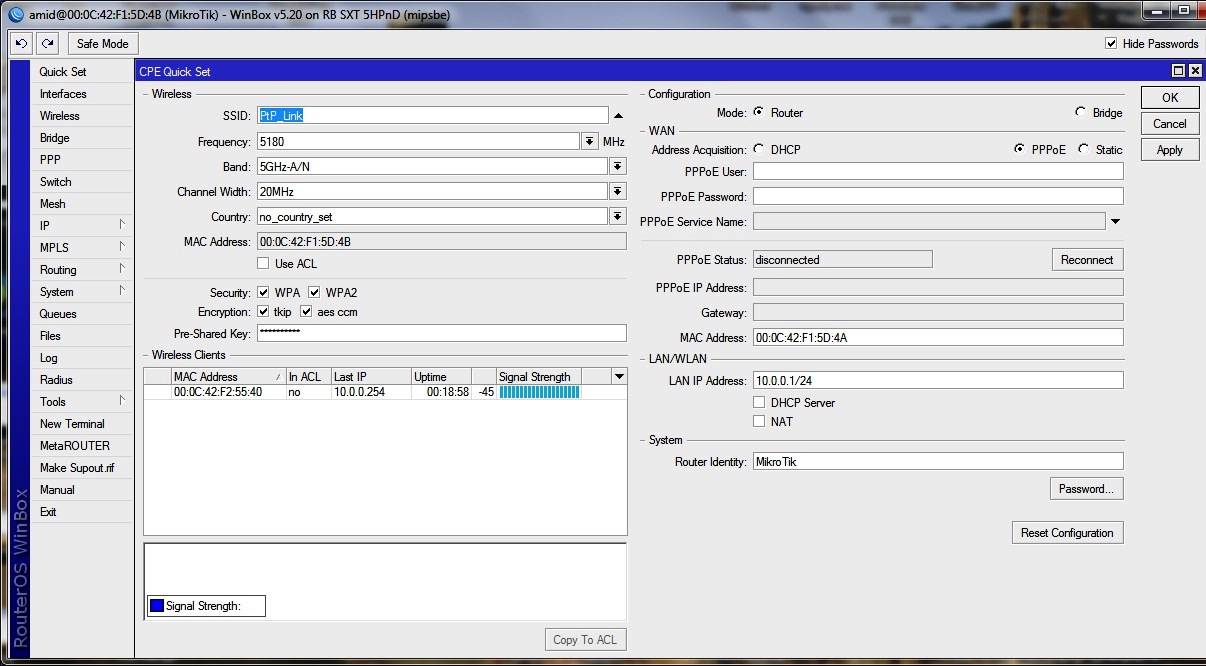Enable the Use ACL checkbox

coord(263,264)
